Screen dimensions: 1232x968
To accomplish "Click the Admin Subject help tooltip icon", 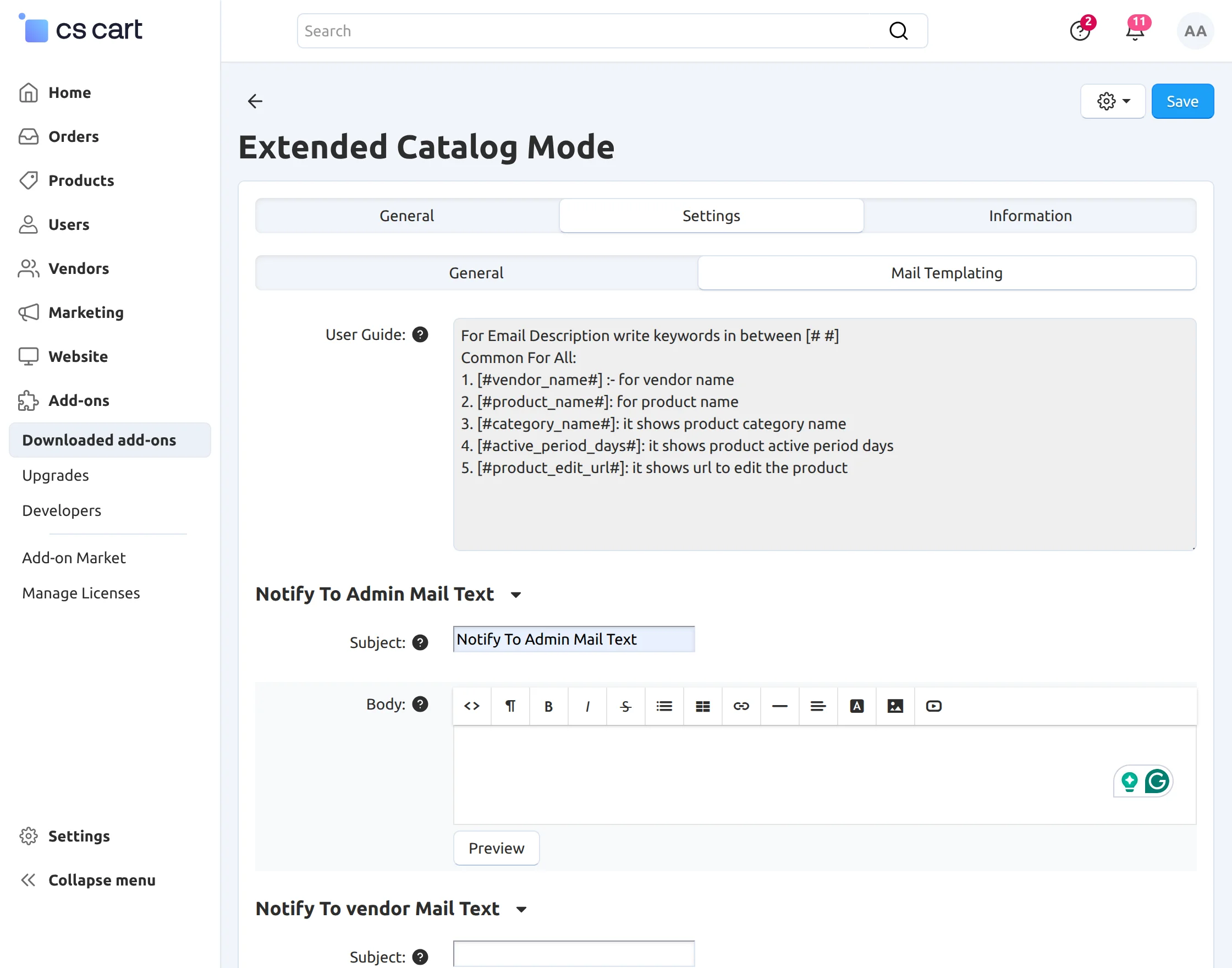I will (420, 643).
